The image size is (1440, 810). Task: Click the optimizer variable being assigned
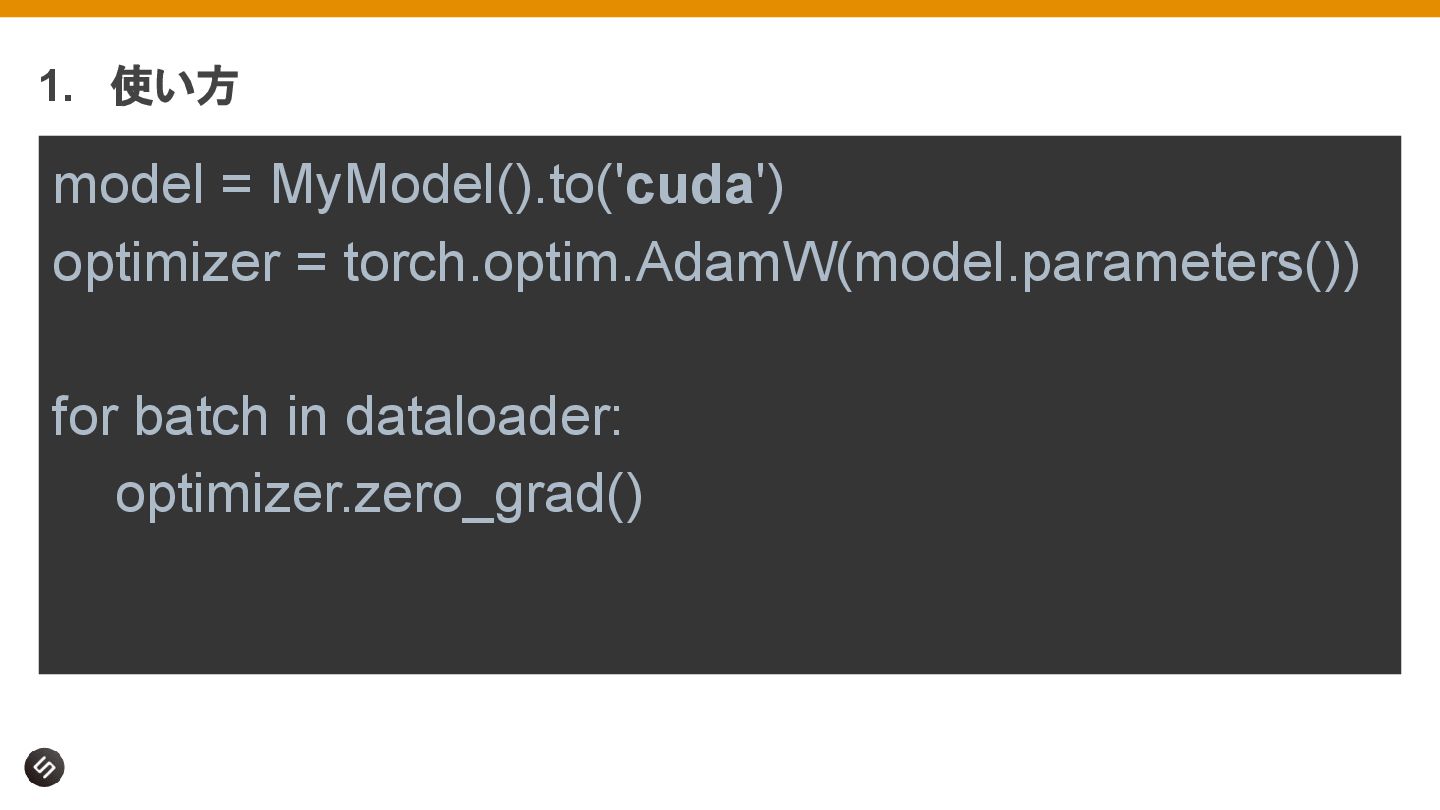tap(165, 263)
